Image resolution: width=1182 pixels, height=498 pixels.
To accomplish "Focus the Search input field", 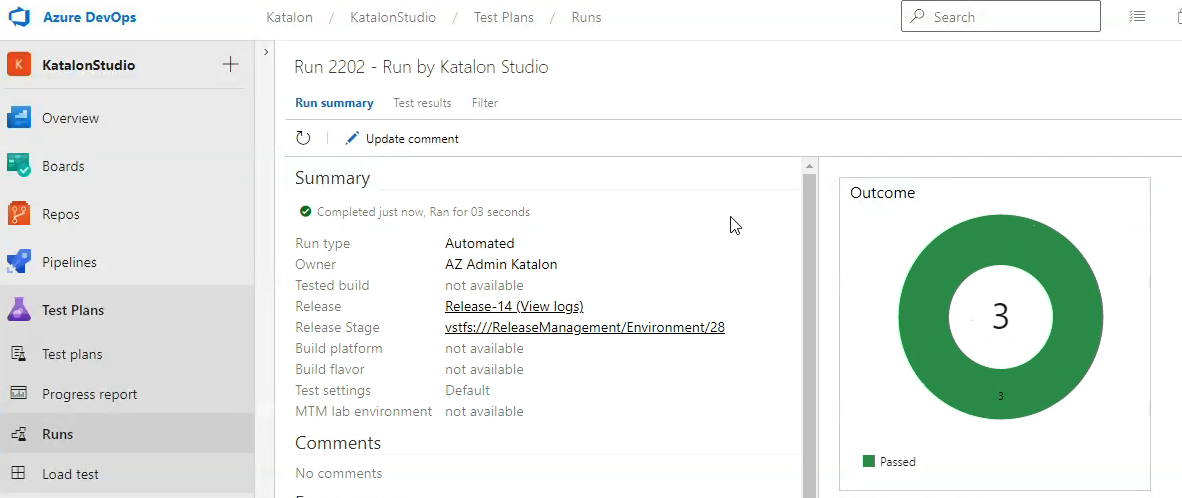I will [x=1000, y=17].
